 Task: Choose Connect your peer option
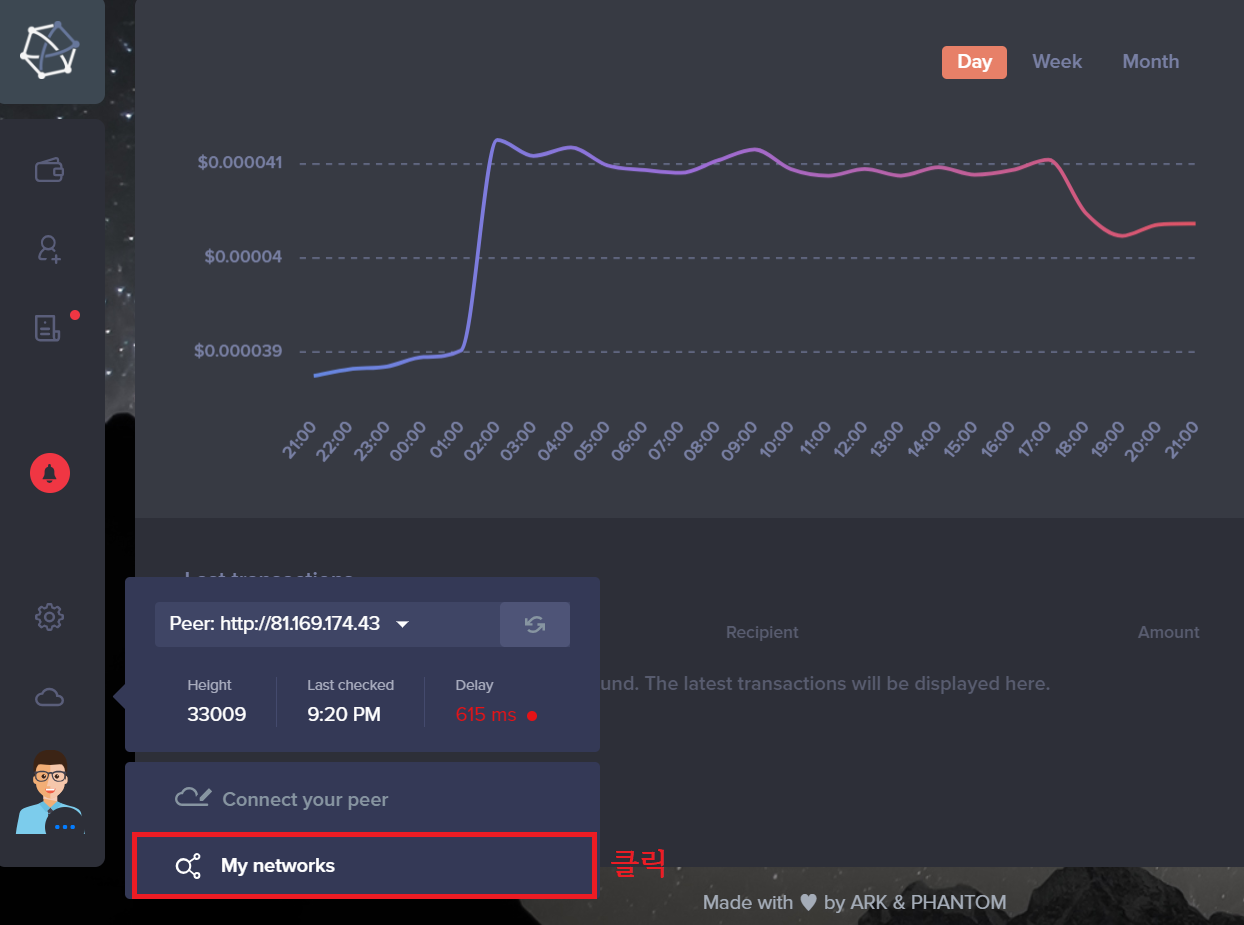click(362, 799)
